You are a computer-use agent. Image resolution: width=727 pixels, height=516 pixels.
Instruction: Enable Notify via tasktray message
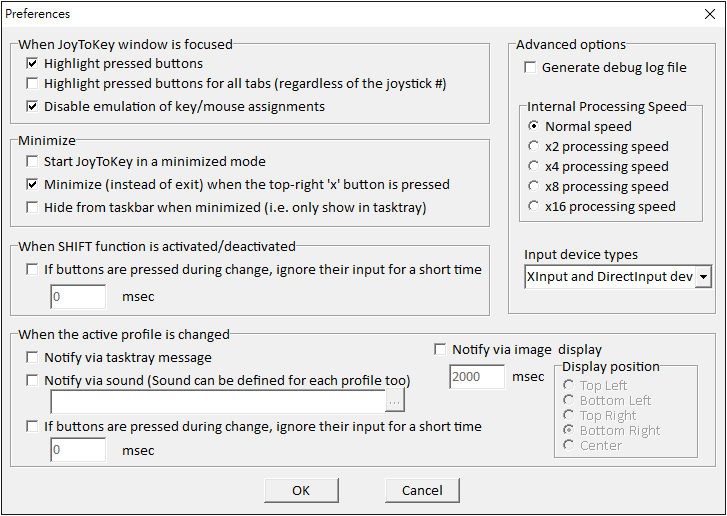coord(34,358)
